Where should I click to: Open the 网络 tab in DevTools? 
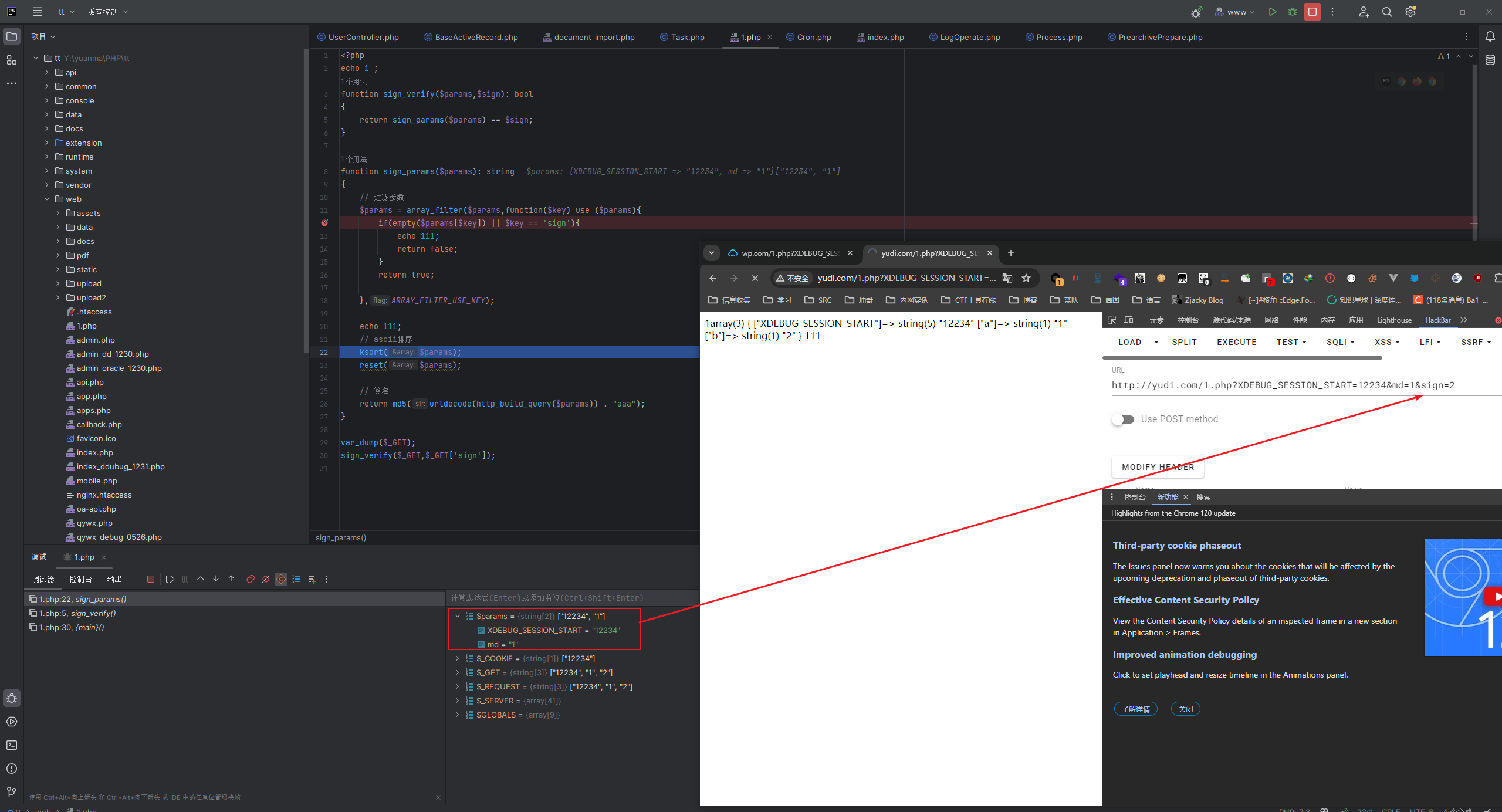click(1271, 320)
